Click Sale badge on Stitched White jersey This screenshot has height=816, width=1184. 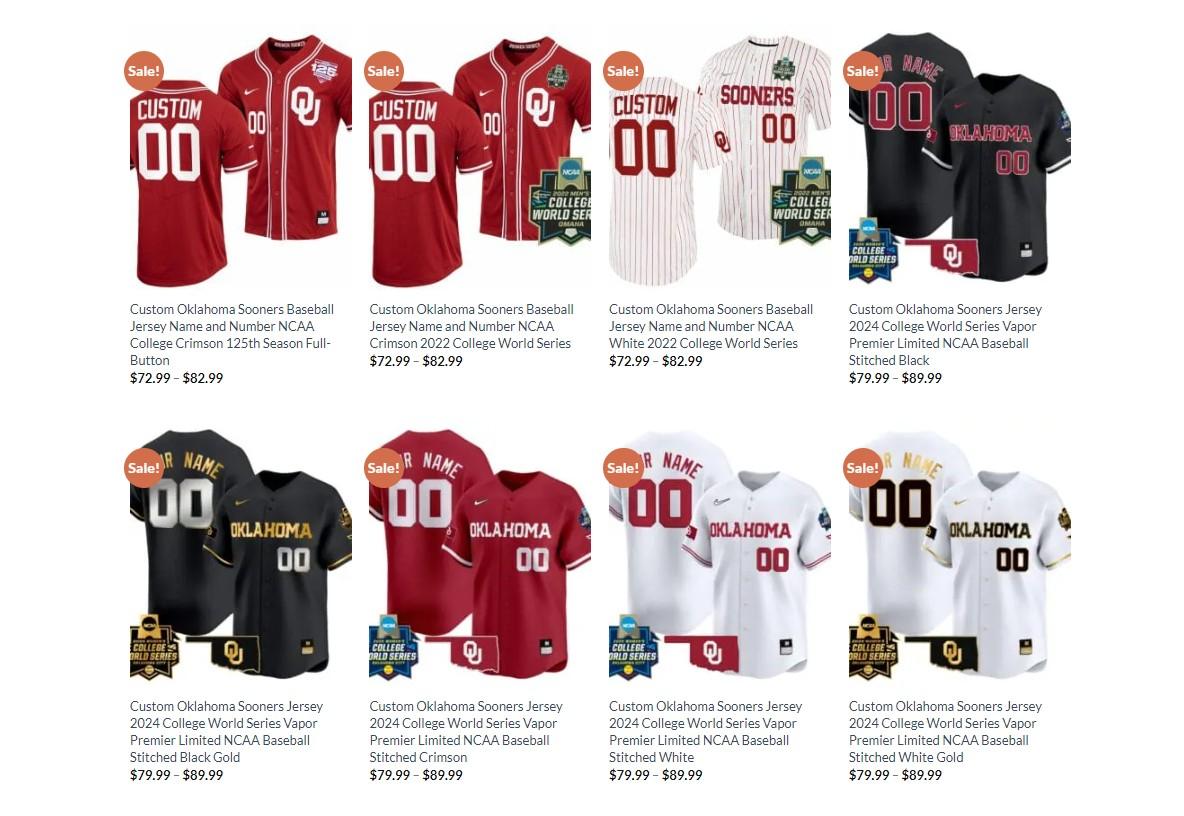click(623, 468)
